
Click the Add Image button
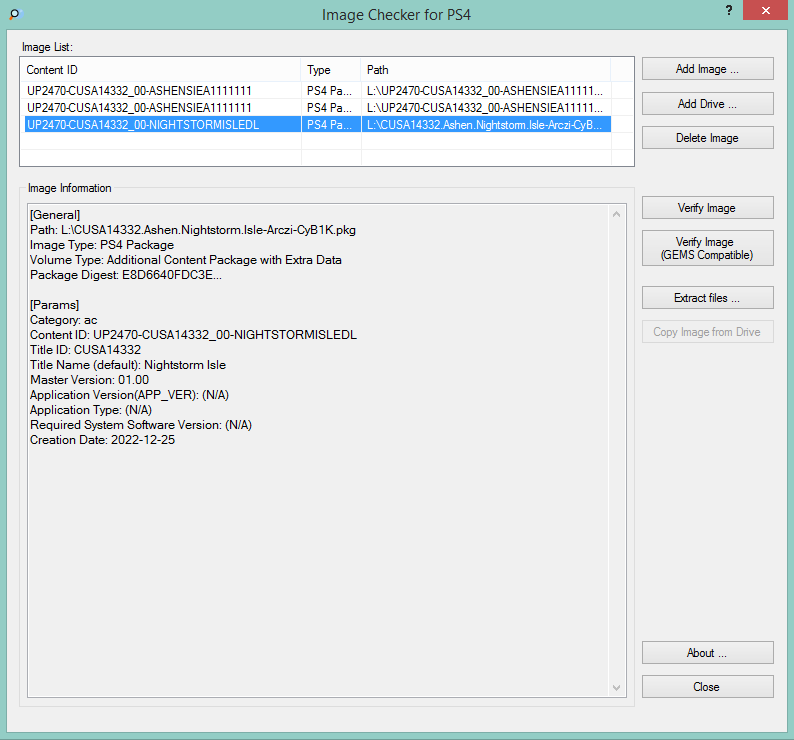[x=707, y=69]
